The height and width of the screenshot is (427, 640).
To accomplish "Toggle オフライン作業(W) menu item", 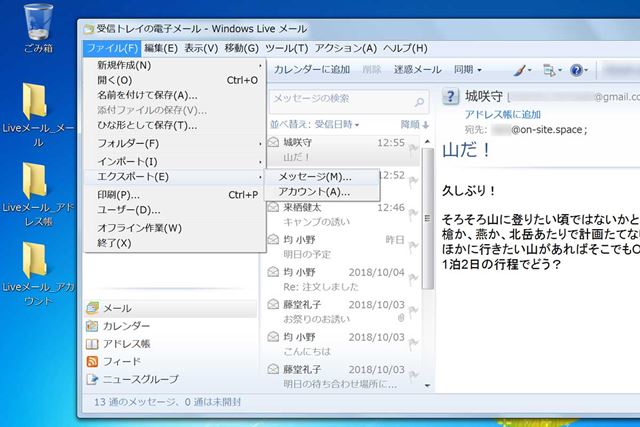I will pos(175,228).
